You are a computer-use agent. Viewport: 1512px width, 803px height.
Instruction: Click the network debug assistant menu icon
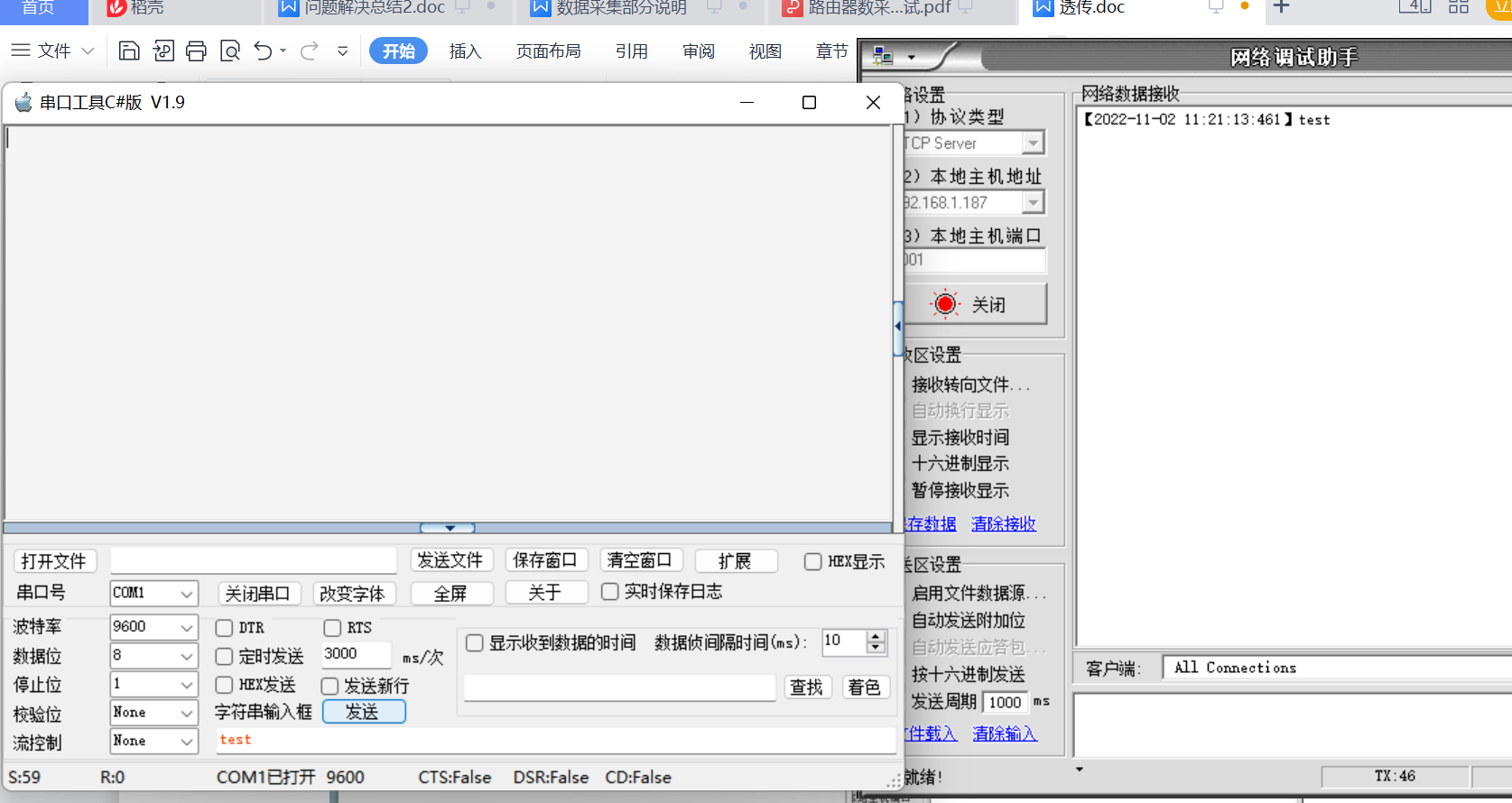click(884, 57)
